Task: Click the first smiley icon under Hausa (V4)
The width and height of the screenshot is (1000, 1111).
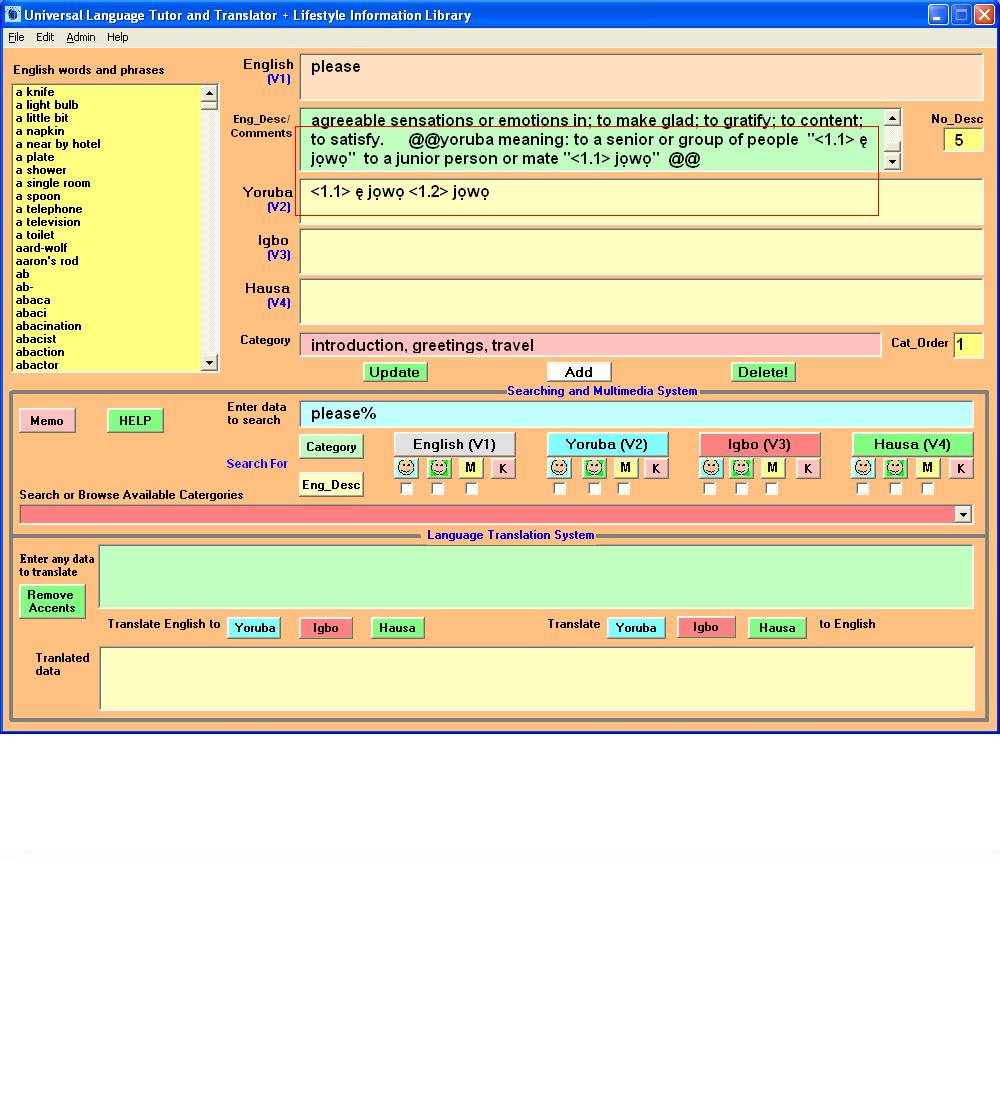Action: pyautogui.click(x=862, y=468)
